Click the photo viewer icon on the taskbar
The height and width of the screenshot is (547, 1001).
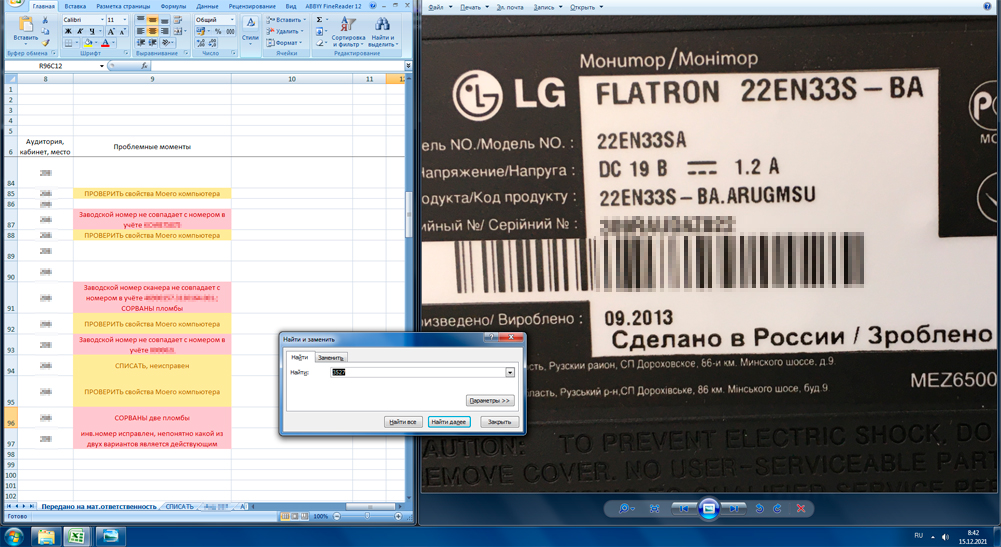point(110,536)
